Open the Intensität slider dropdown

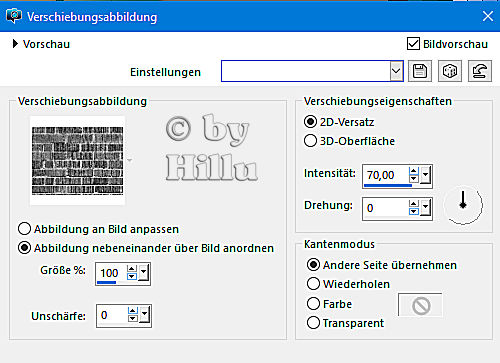(x=425, y=175)
